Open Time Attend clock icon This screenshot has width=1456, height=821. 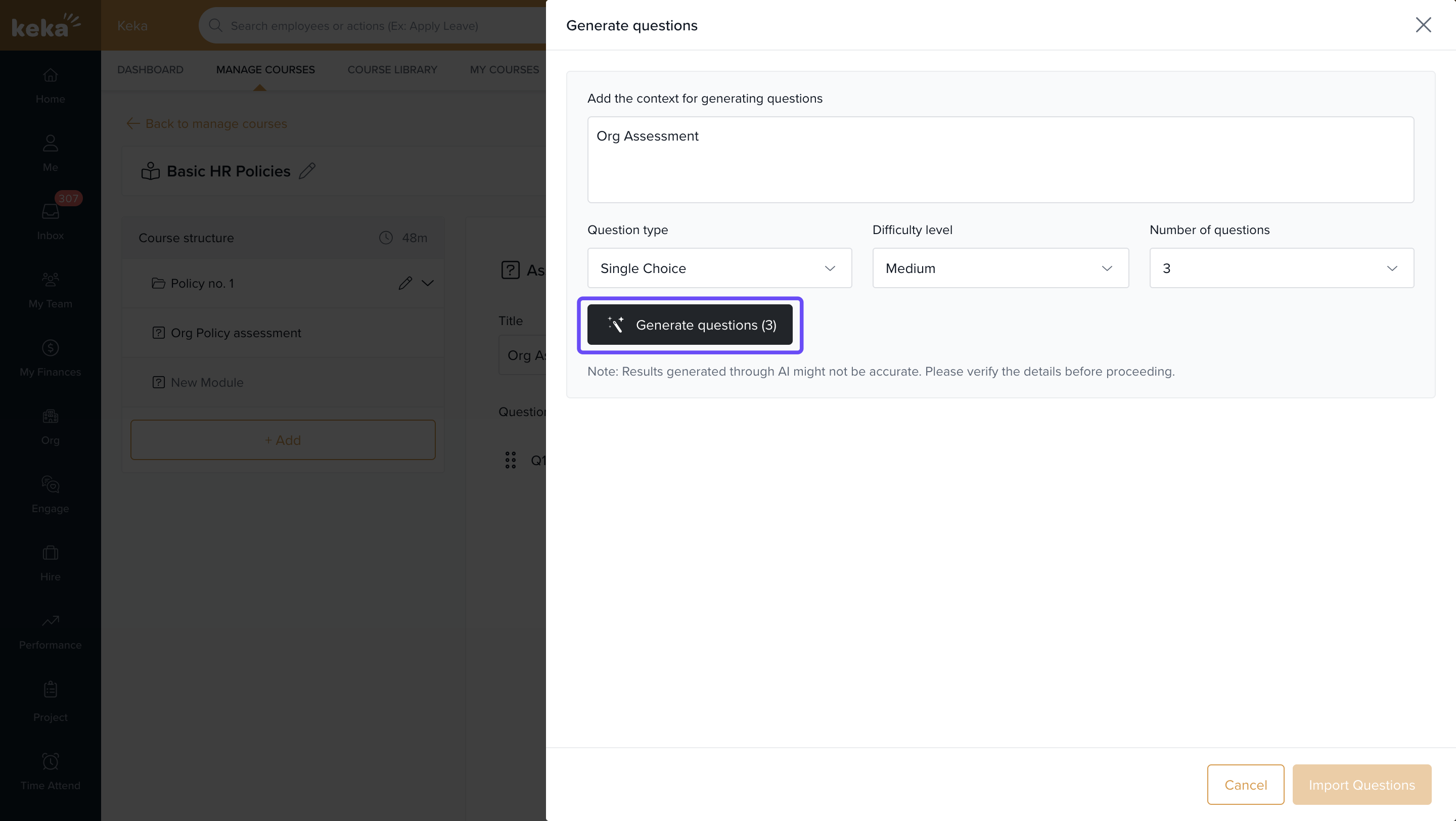(x=51, y=761)
